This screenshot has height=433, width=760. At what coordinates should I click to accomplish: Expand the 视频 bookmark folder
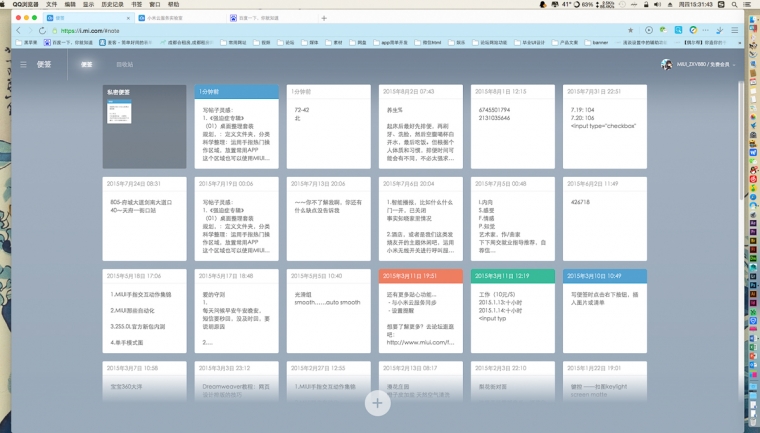(262, 42)
